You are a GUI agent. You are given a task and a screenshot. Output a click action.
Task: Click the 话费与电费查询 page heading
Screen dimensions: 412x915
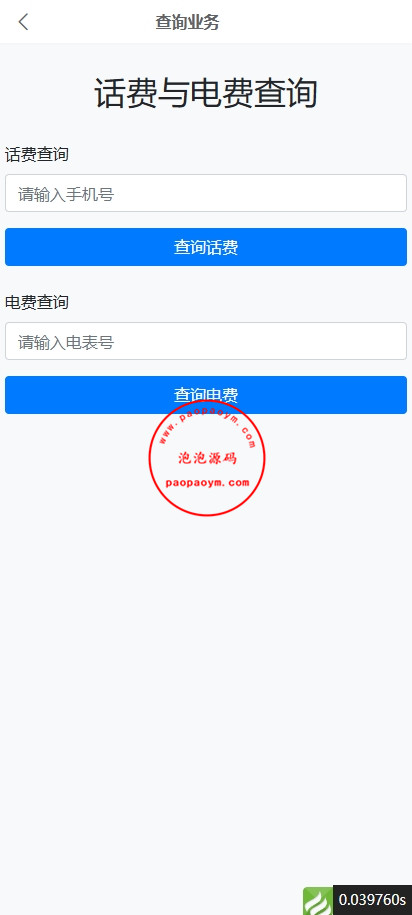(x=206, y=93)
